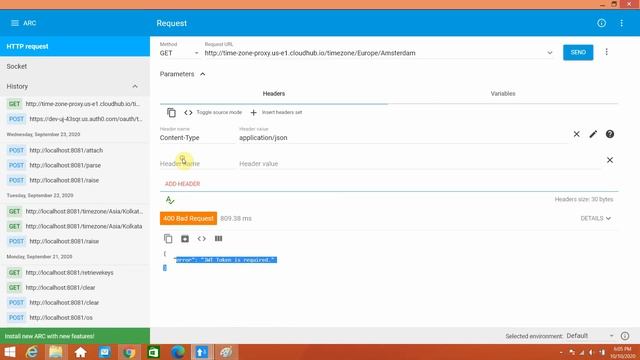Focus the empty Header value field
Image resolution: width=640 pixels, height=360 pixels.
click(419, 164)
